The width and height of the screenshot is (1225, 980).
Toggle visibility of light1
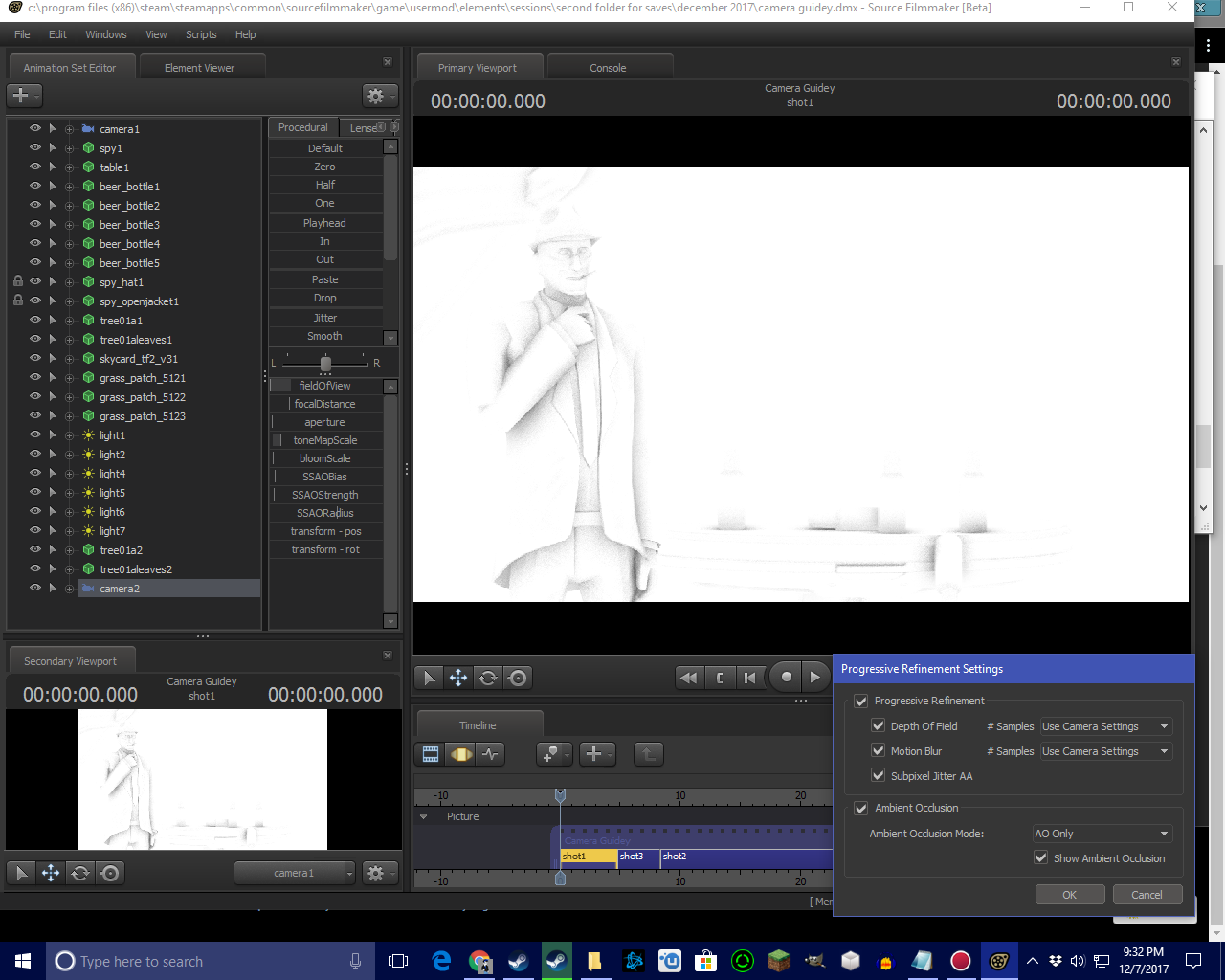[x=35, y=434]
